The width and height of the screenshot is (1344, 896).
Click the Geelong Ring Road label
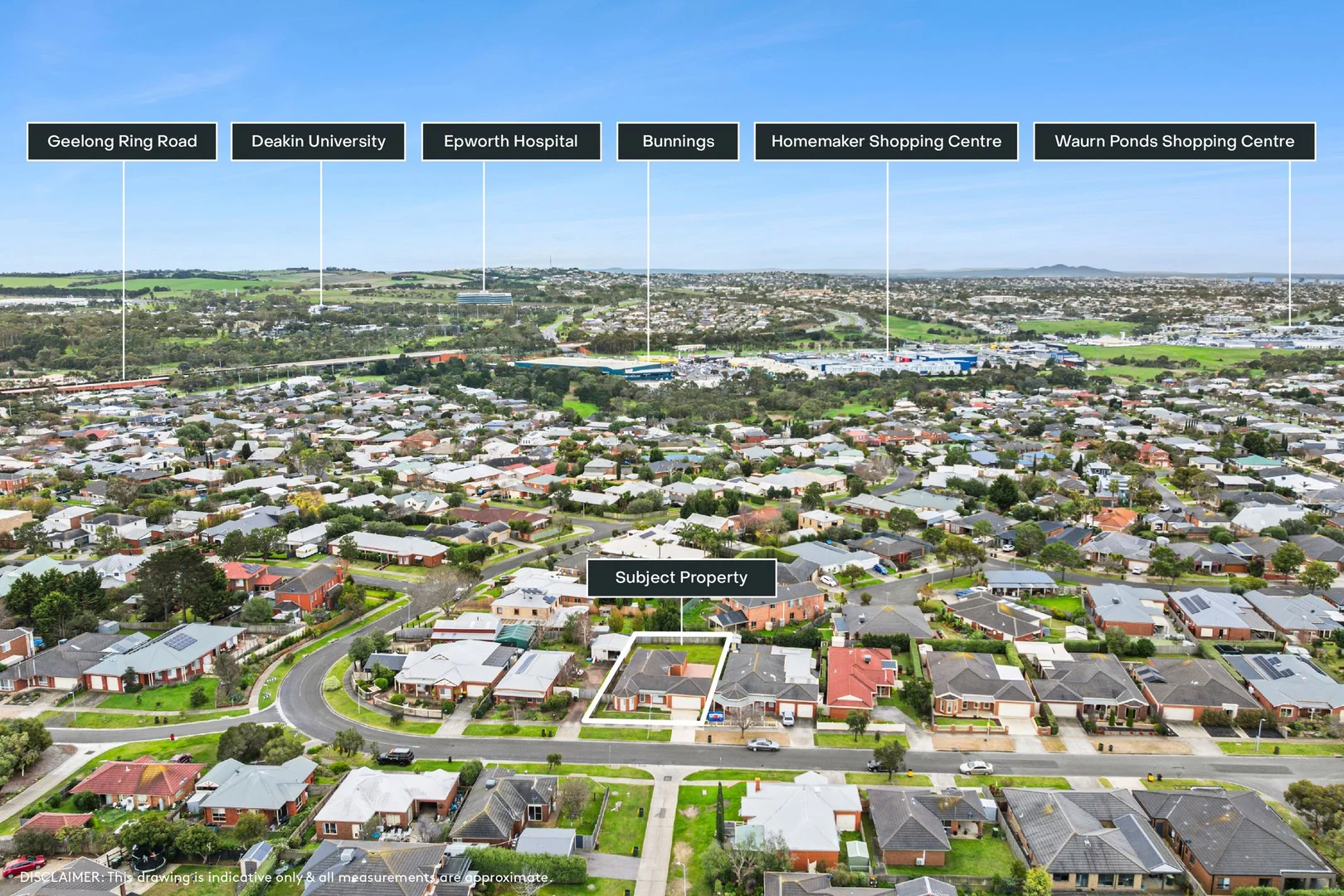(x=122, y=142)
